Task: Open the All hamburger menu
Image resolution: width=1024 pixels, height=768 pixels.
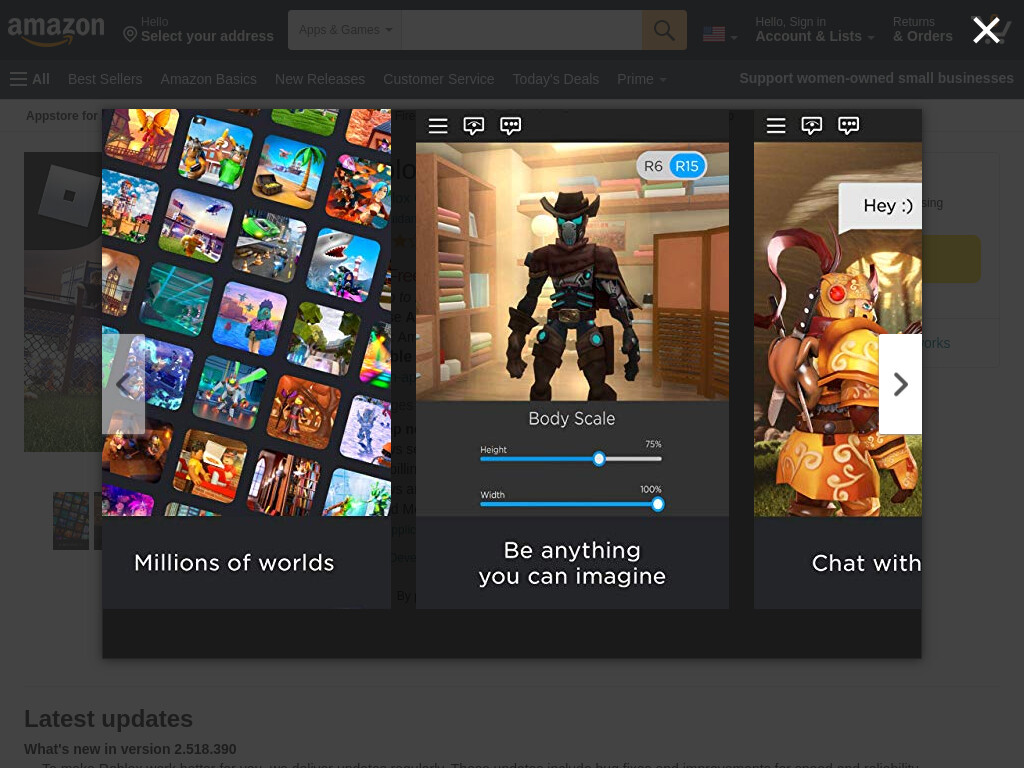Action: coord(30,79)
